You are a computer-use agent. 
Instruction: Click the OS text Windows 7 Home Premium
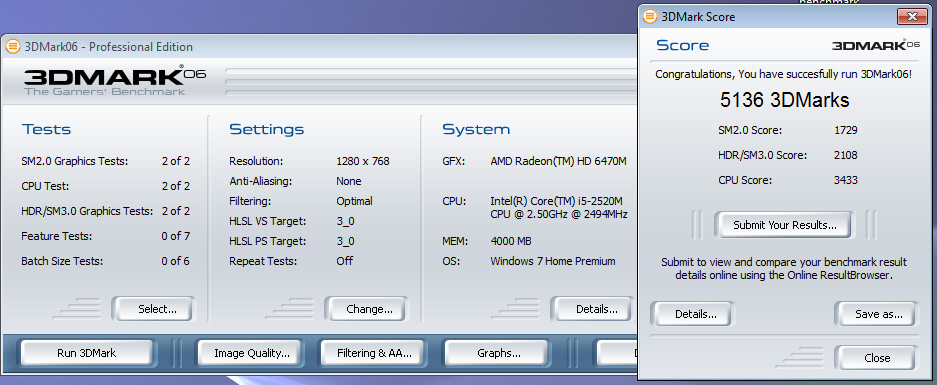(x=553, y=261)
